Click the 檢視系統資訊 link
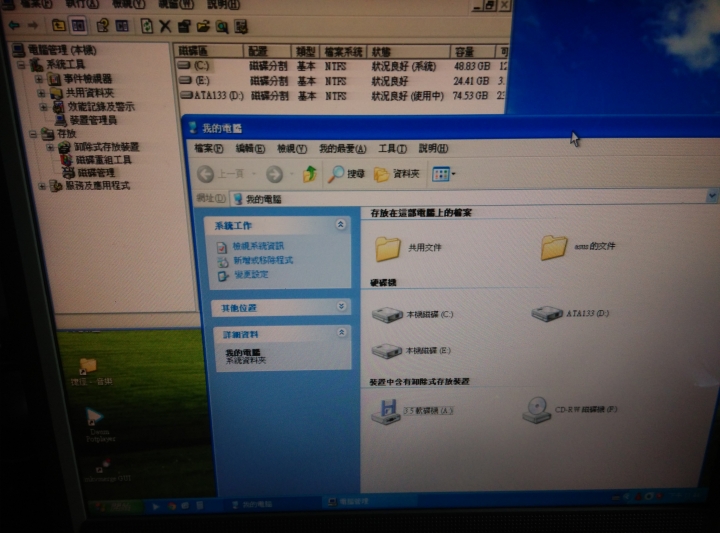 point(258,246)
